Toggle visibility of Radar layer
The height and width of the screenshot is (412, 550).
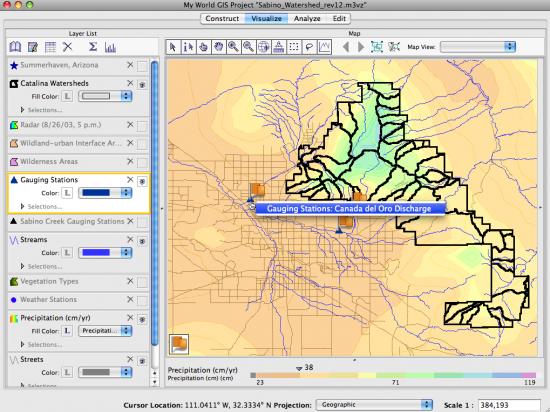[x=142, y=126]
